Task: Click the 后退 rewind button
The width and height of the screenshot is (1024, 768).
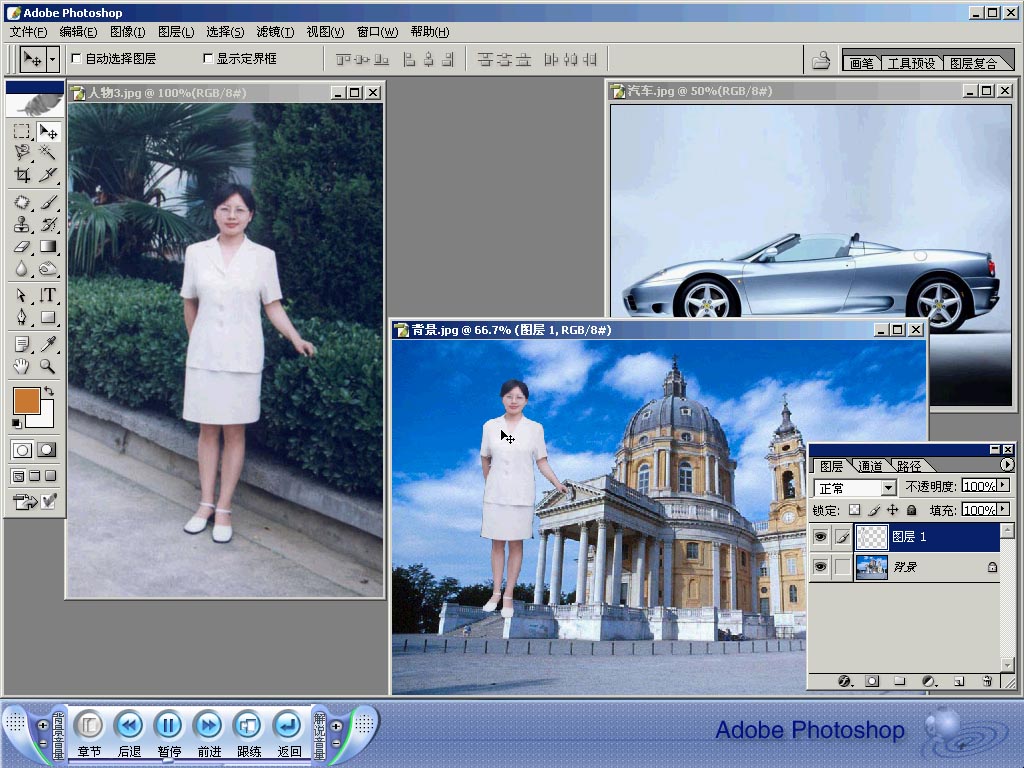Action: 129,725
